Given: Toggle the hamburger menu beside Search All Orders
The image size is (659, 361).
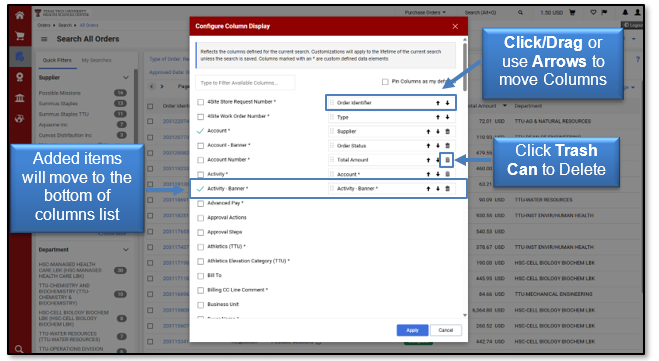Looking at the screenshot, I should (44, 39).
